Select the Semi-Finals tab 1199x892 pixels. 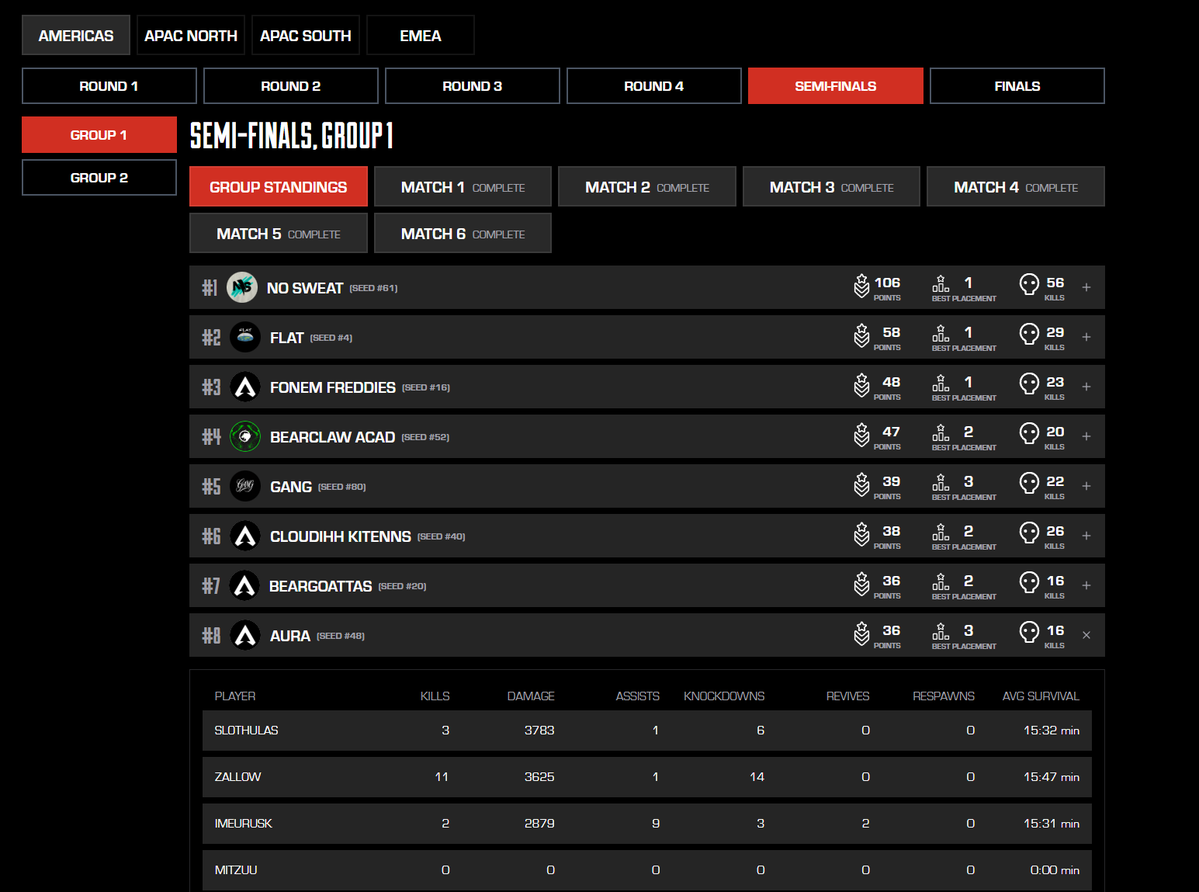tap(835, 86)
